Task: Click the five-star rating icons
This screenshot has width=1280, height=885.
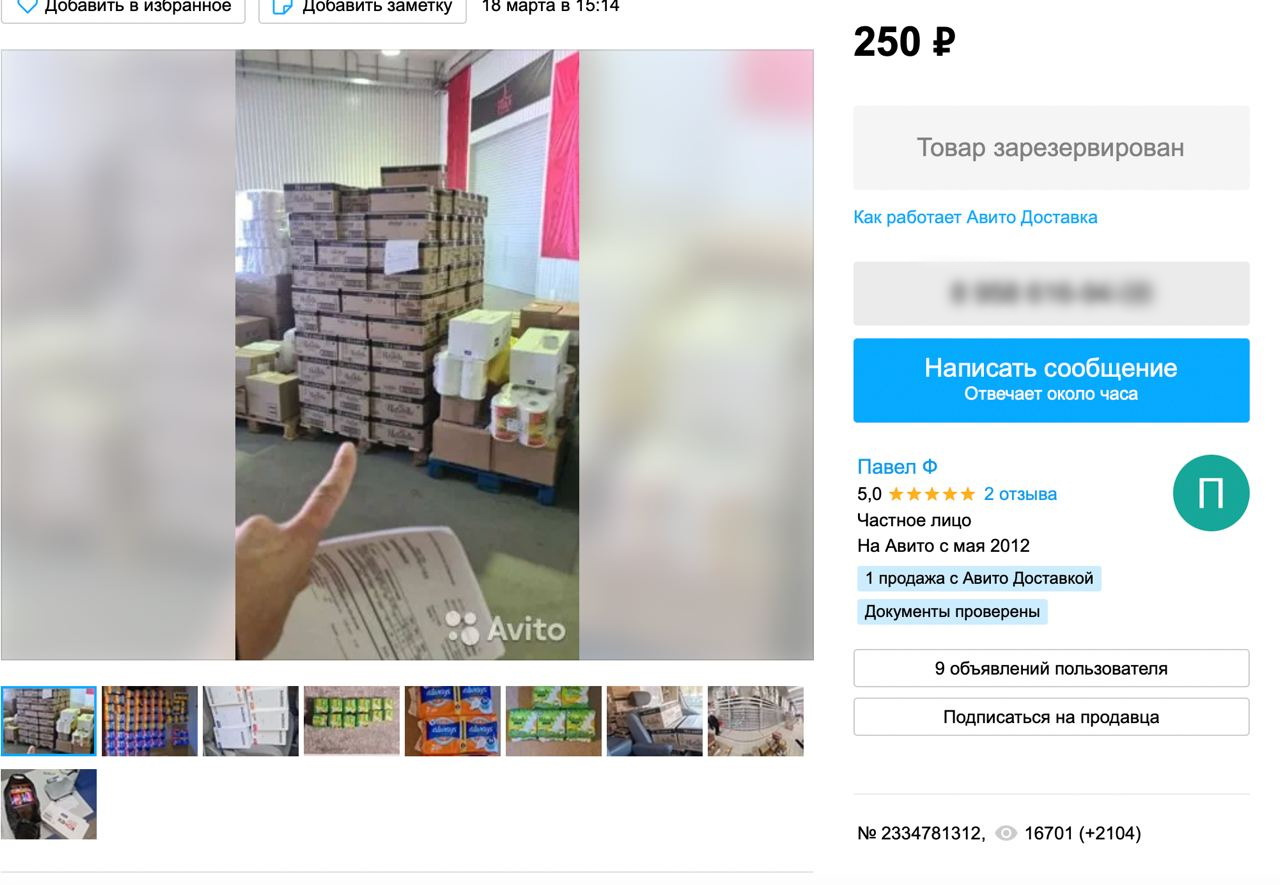Action: pos(931,494)
